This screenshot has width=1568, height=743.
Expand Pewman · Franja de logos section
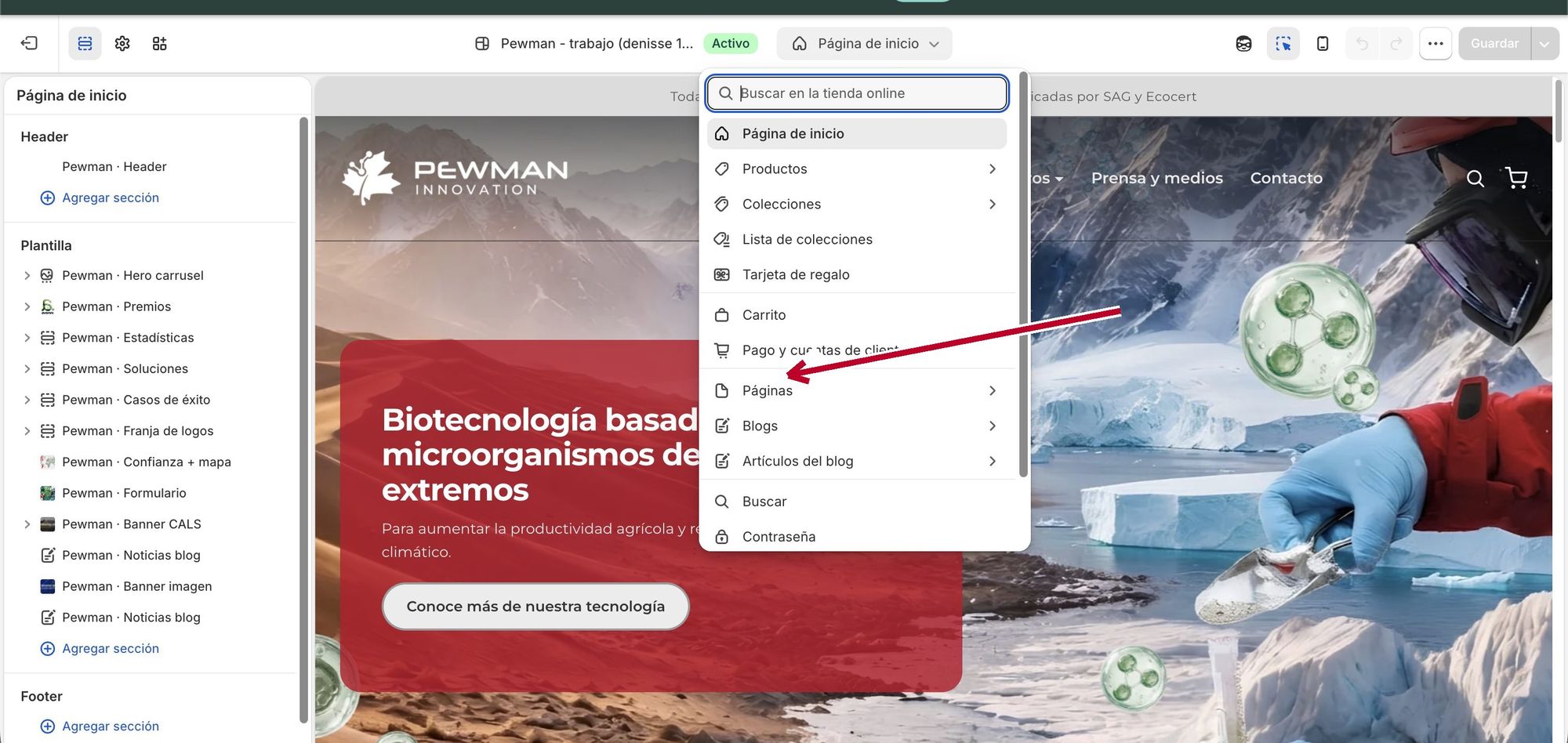tap(27, 431)
